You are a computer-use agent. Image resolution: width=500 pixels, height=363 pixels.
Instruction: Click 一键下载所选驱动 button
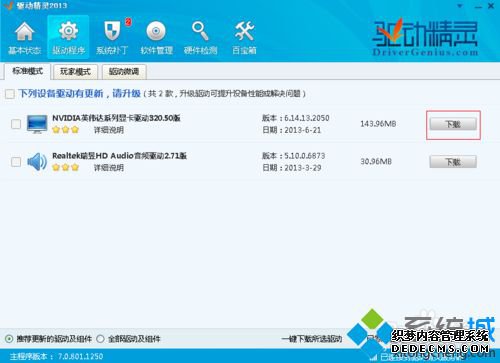click(x=312, y=339)
